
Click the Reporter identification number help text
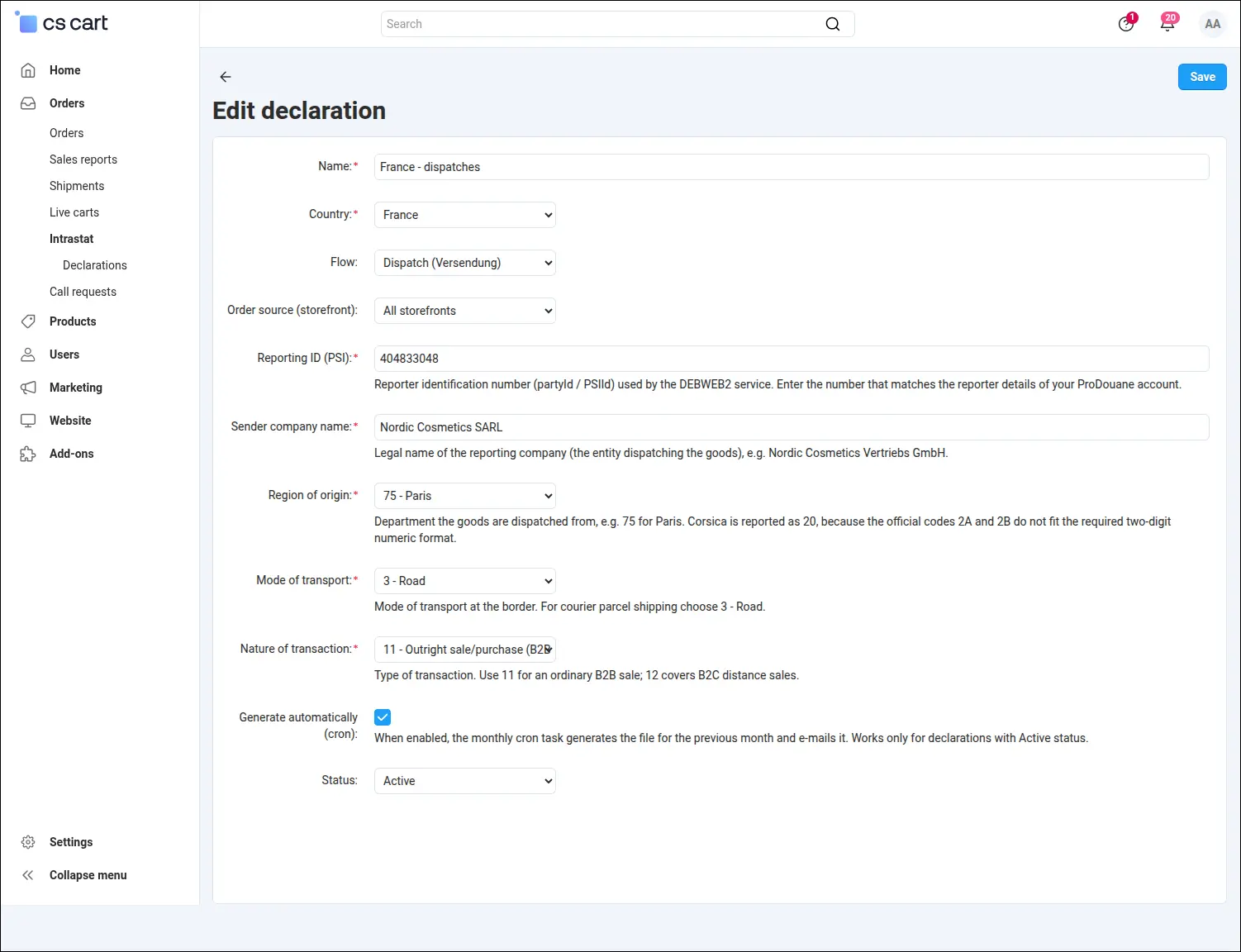pos(777,384)
